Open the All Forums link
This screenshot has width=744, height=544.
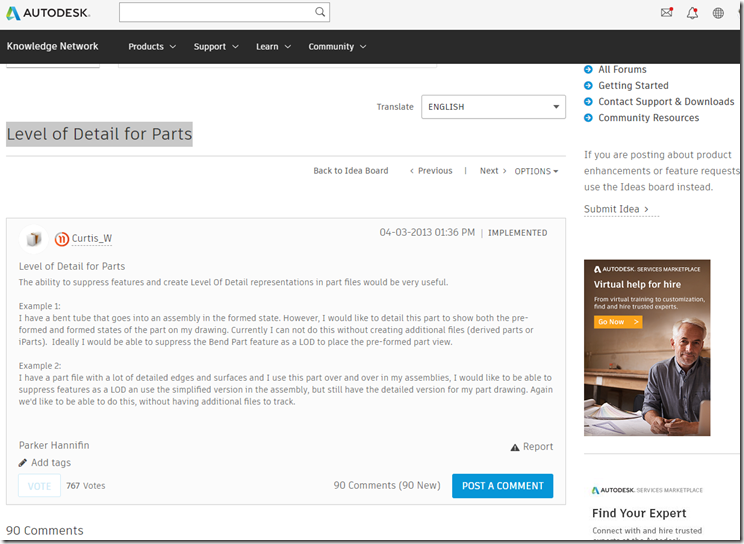(x=622, y=69)
